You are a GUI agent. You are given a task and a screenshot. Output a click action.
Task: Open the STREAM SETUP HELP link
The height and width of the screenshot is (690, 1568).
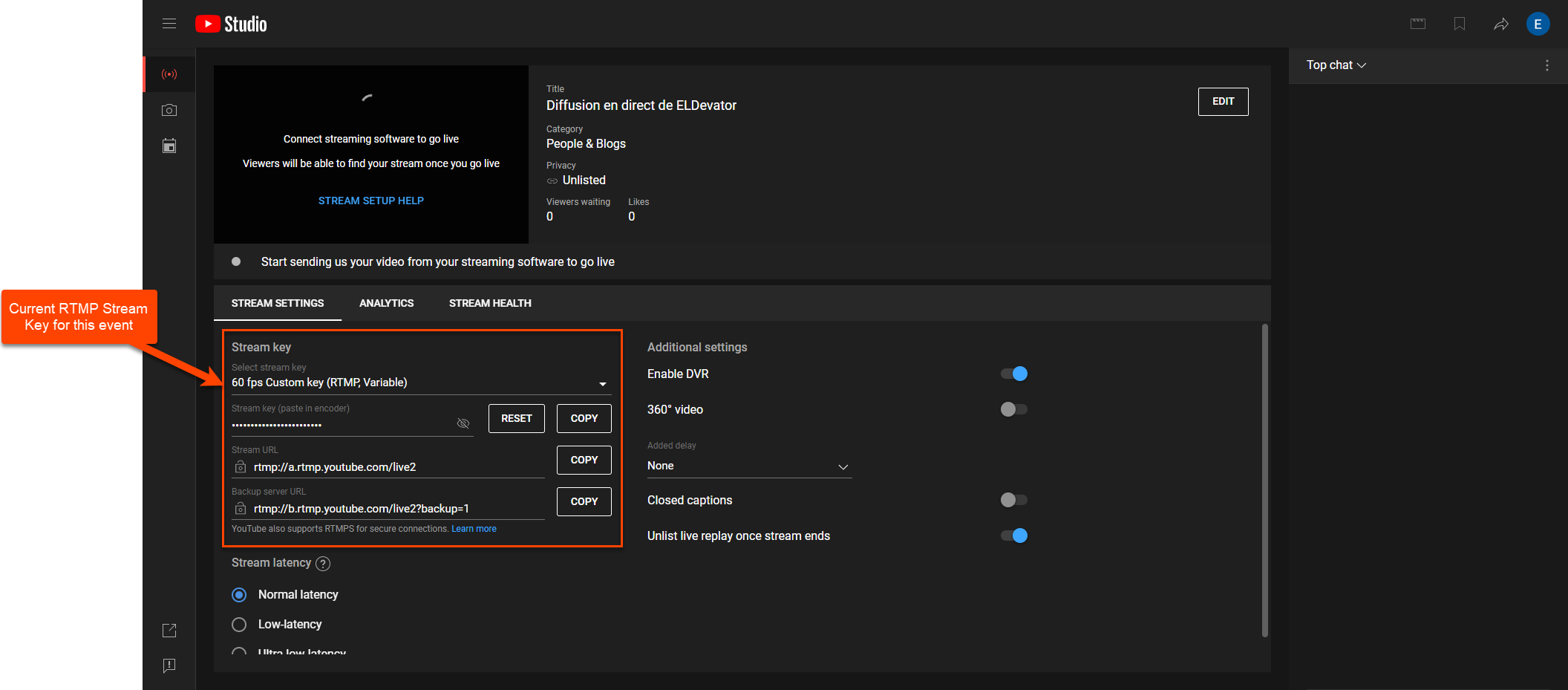(371, 201)
